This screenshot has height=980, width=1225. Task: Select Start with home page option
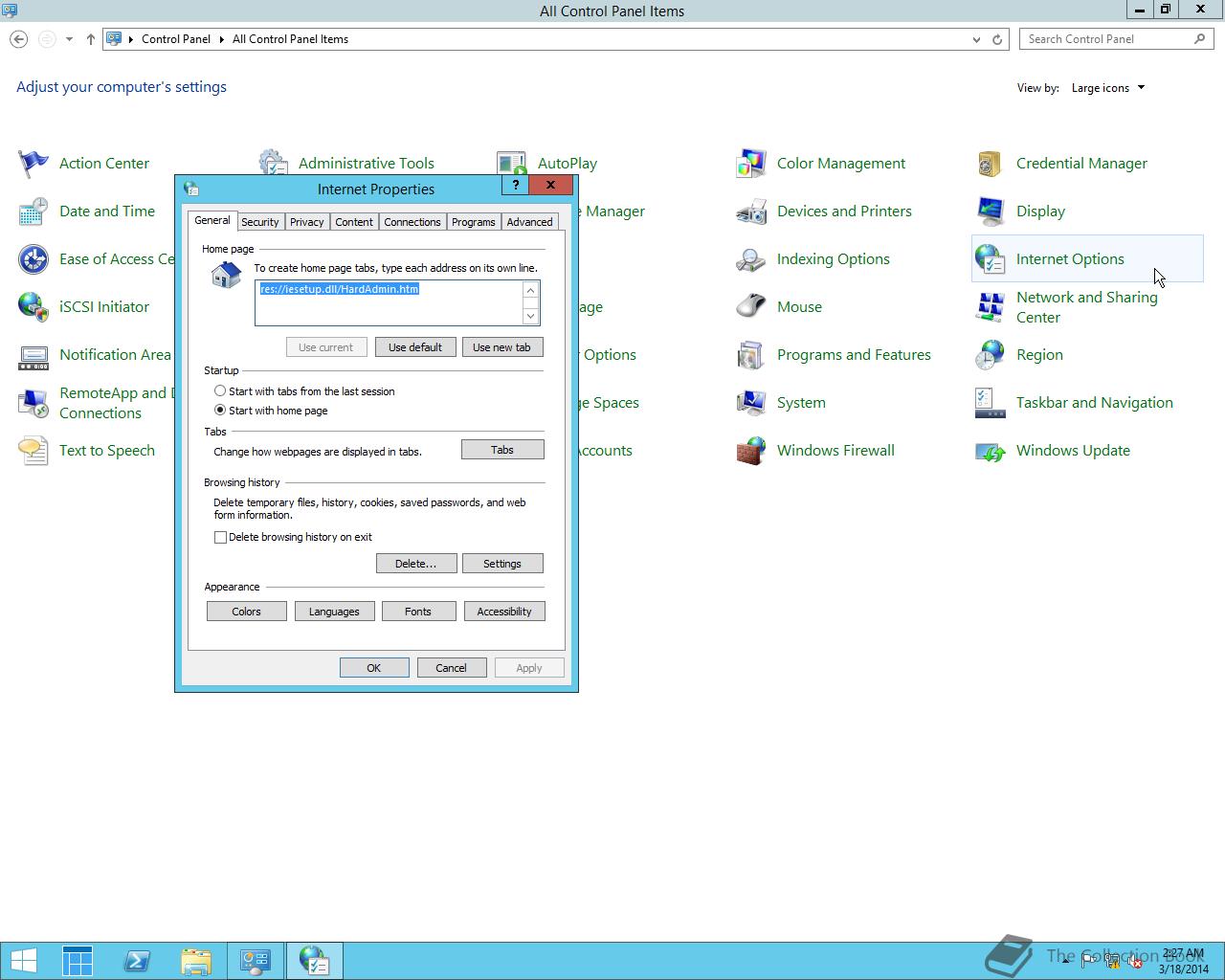pyautogui.click(x=271, y=411)
